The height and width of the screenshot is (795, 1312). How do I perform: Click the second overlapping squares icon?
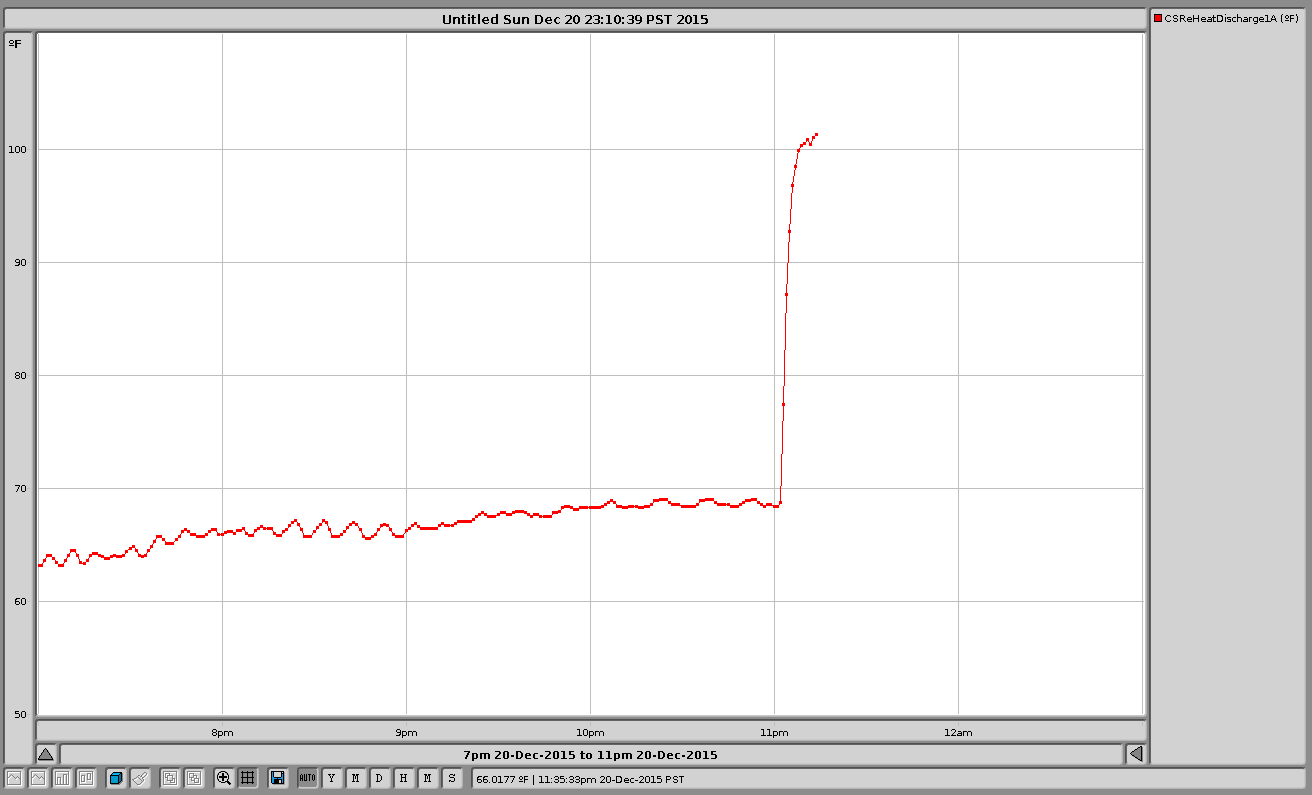[x=194, y=778]
